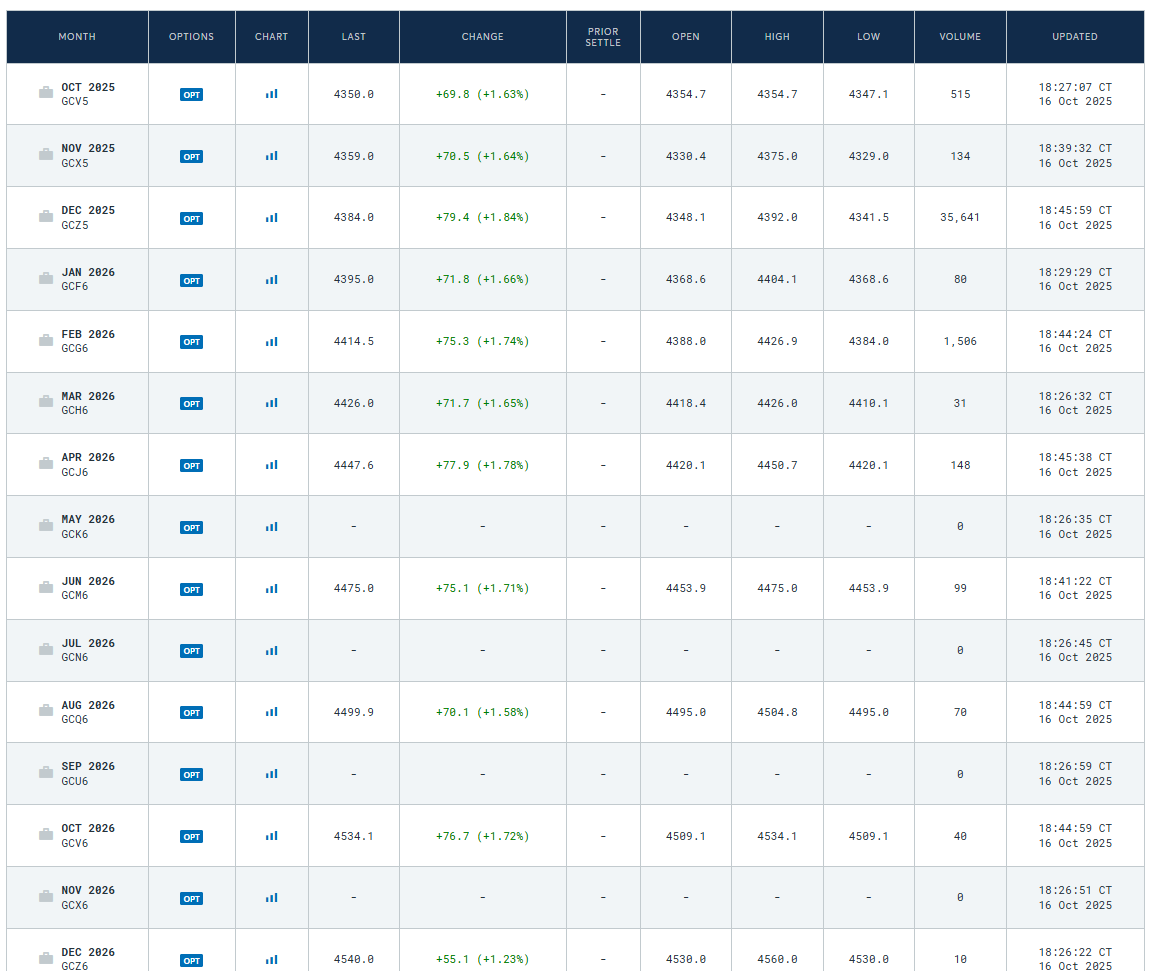Open chart icon for FEB 2026 GCG6

pyautogui.click(x=271, y=342)
